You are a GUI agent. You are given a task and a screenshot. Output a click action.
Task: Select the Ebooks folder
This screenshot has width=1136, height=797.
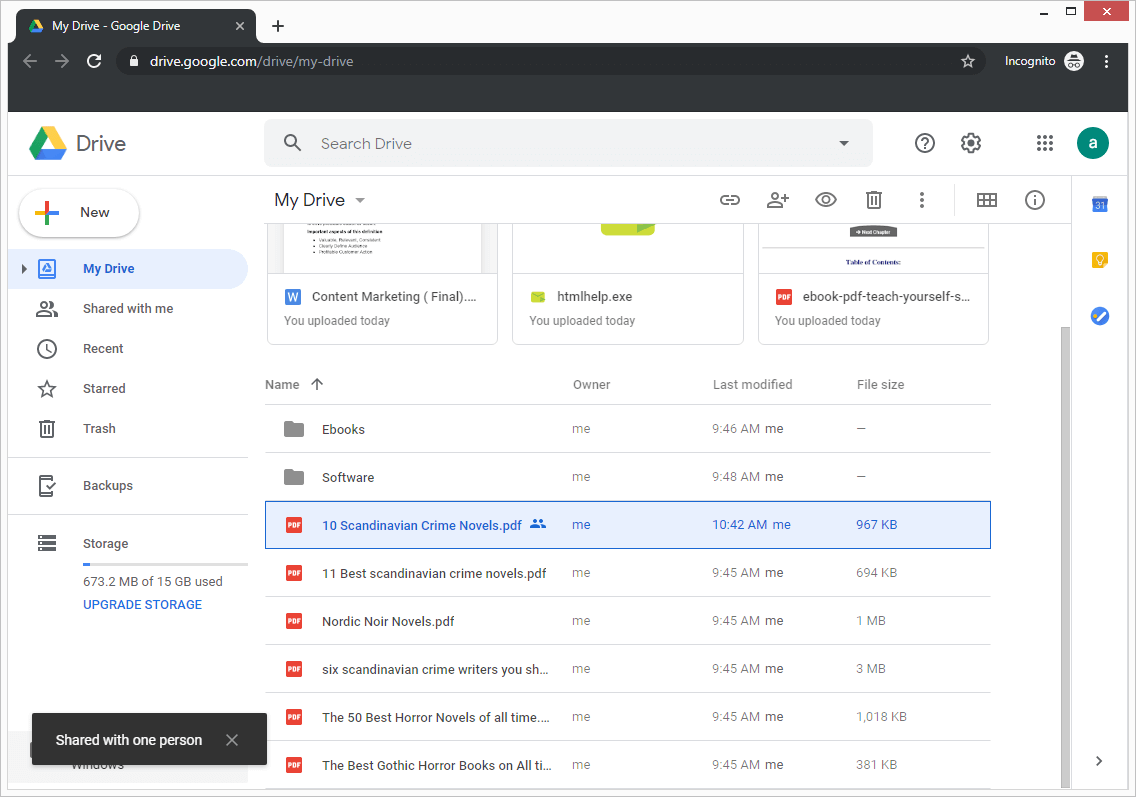pos(627,429)
